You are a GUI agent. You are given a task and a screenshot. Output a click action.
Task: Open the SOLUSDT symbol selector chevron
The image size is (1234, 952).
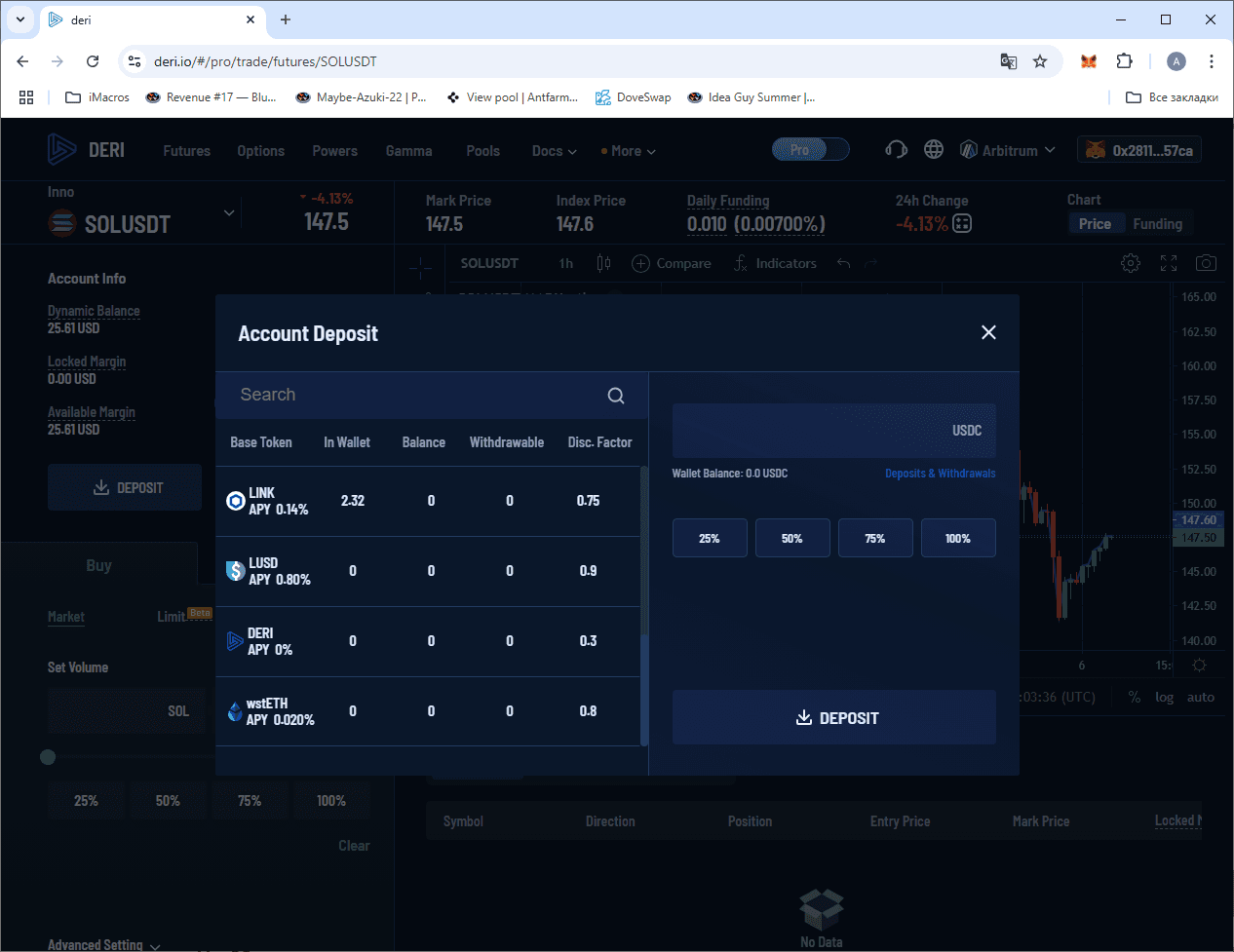[x=229, y=212]
